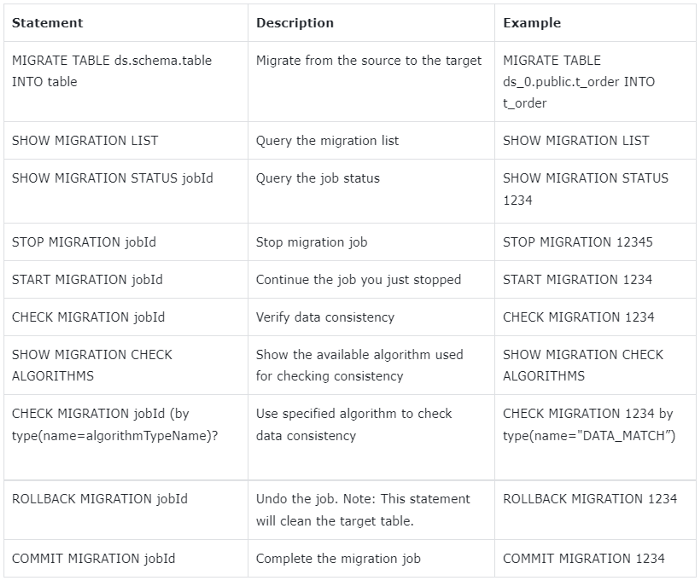Click the CHECK MIGRATION jobId statement cell
The height and width of the screenshot is (580, 700).
click(x=88, y=317)
